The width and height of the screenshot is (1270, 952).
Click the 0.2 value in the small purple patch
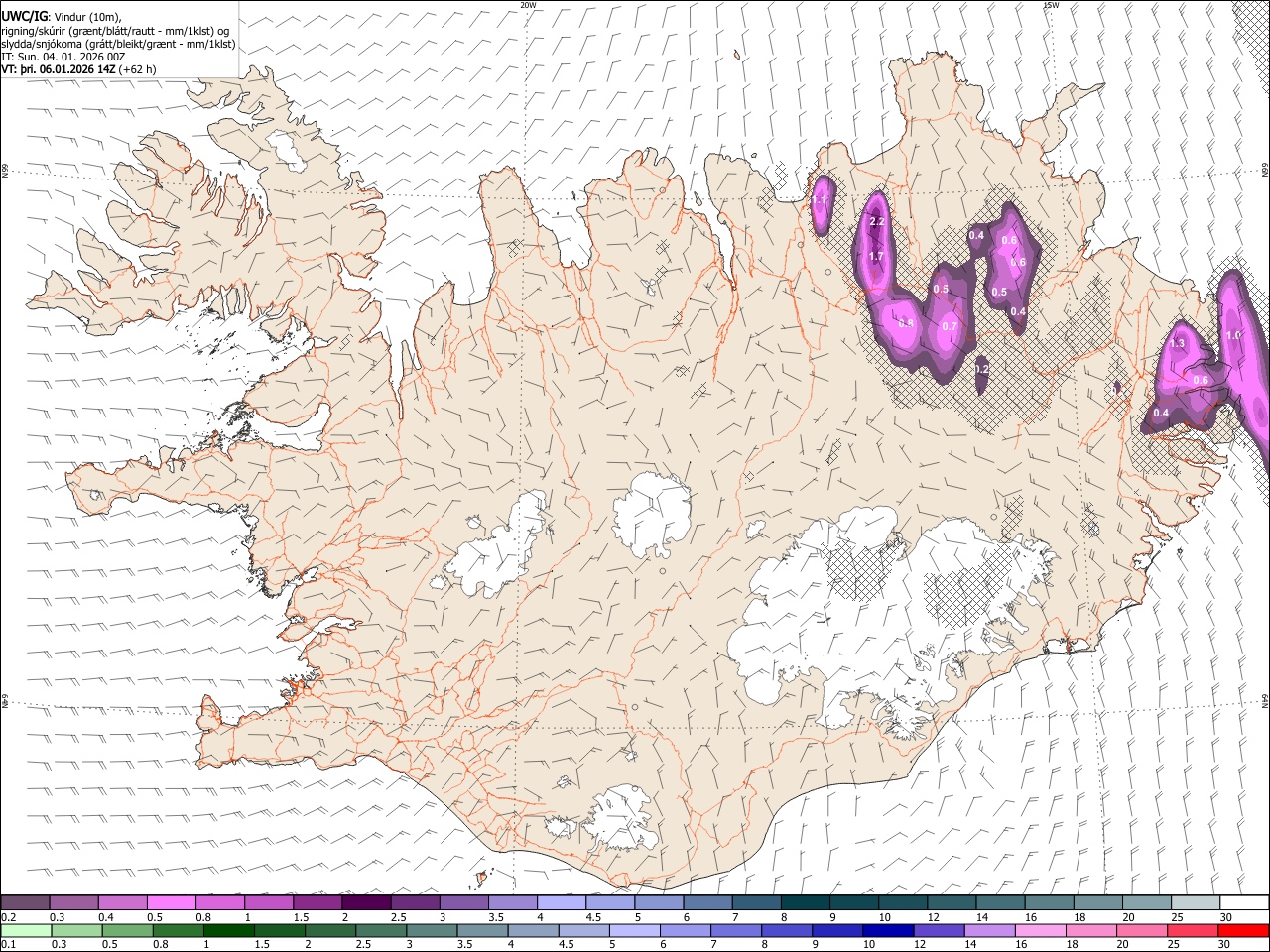click(x=981, y=368)
